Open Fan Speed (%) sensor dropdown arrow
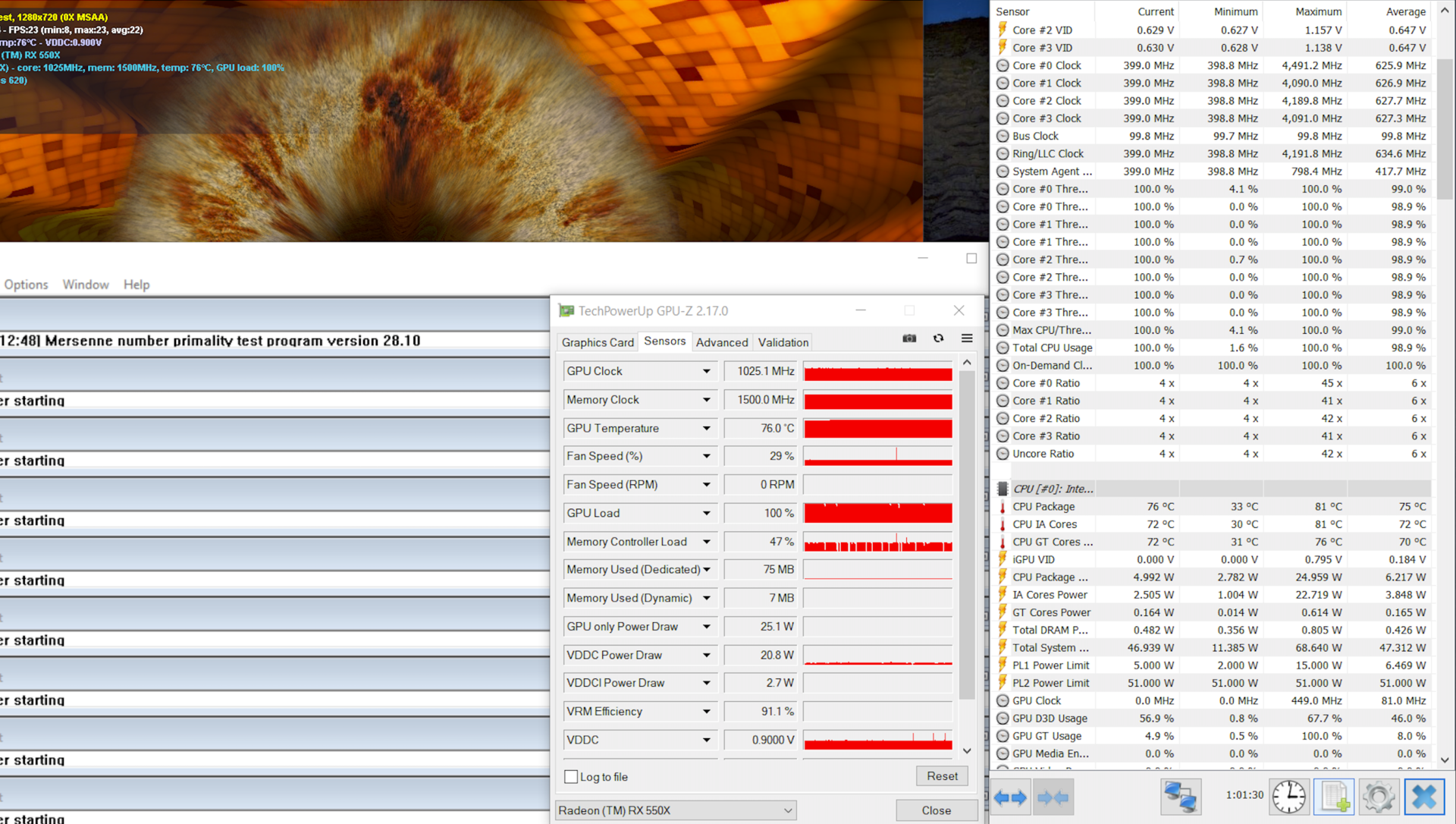This screenshot has width=1456, height=824. [706, 457]
